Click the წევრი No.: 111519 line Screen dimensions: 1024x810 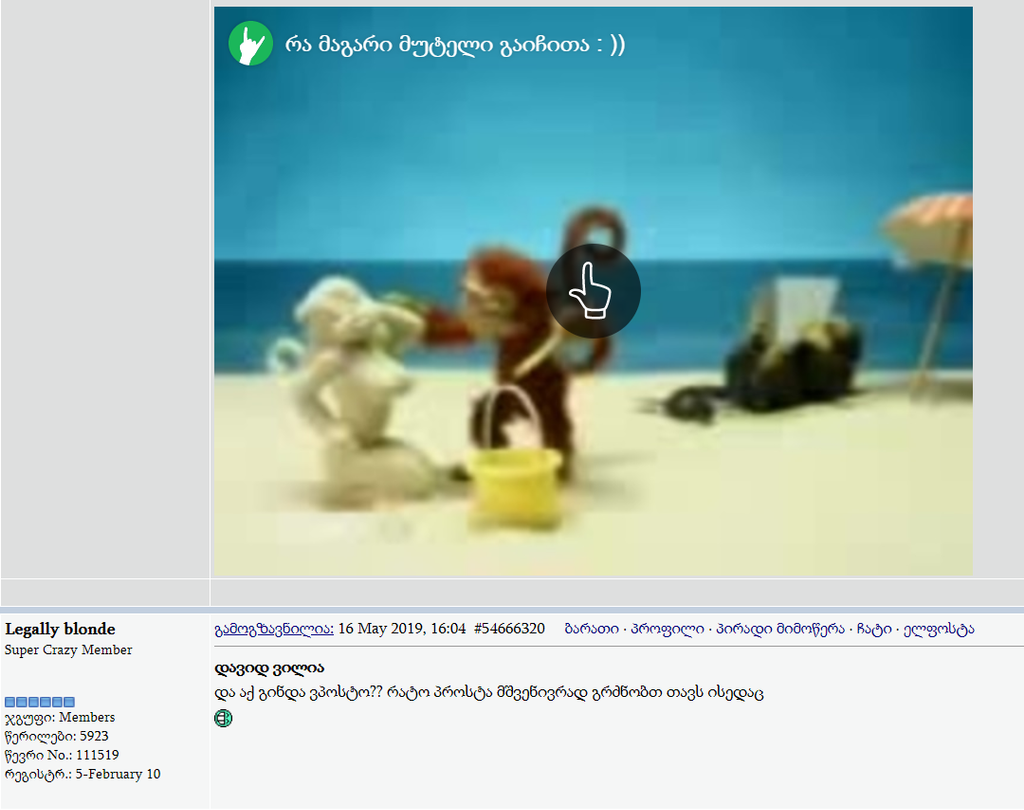point(62,755)
